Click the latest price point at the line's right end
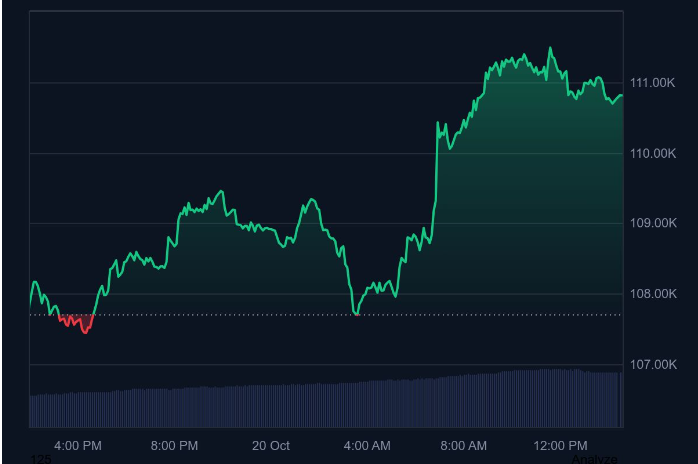 coord(622,96)
